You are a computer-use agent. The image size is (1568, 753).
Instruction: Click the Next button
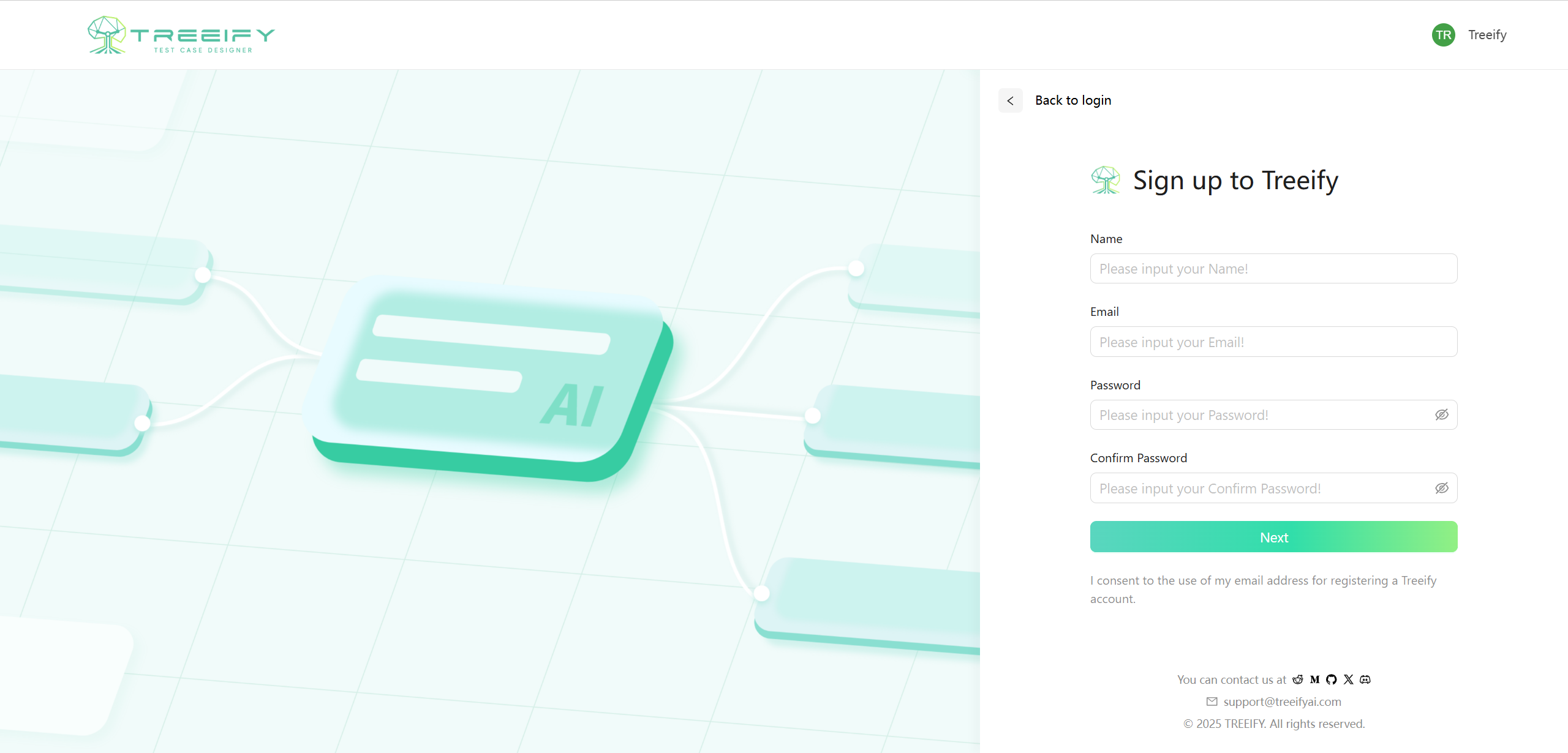pos(1273,537)
